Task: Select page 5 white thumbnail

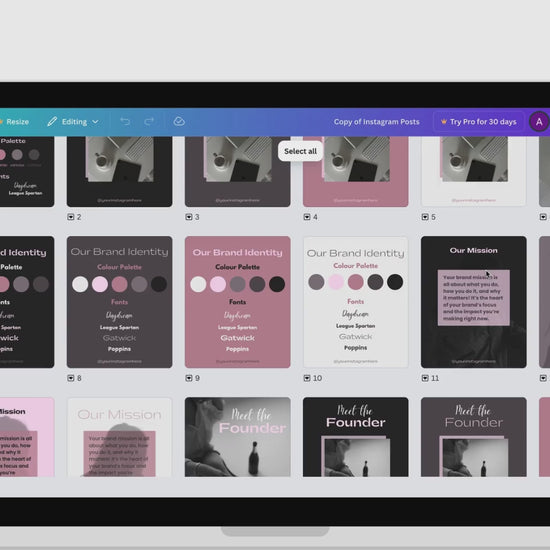Action: 474,172
